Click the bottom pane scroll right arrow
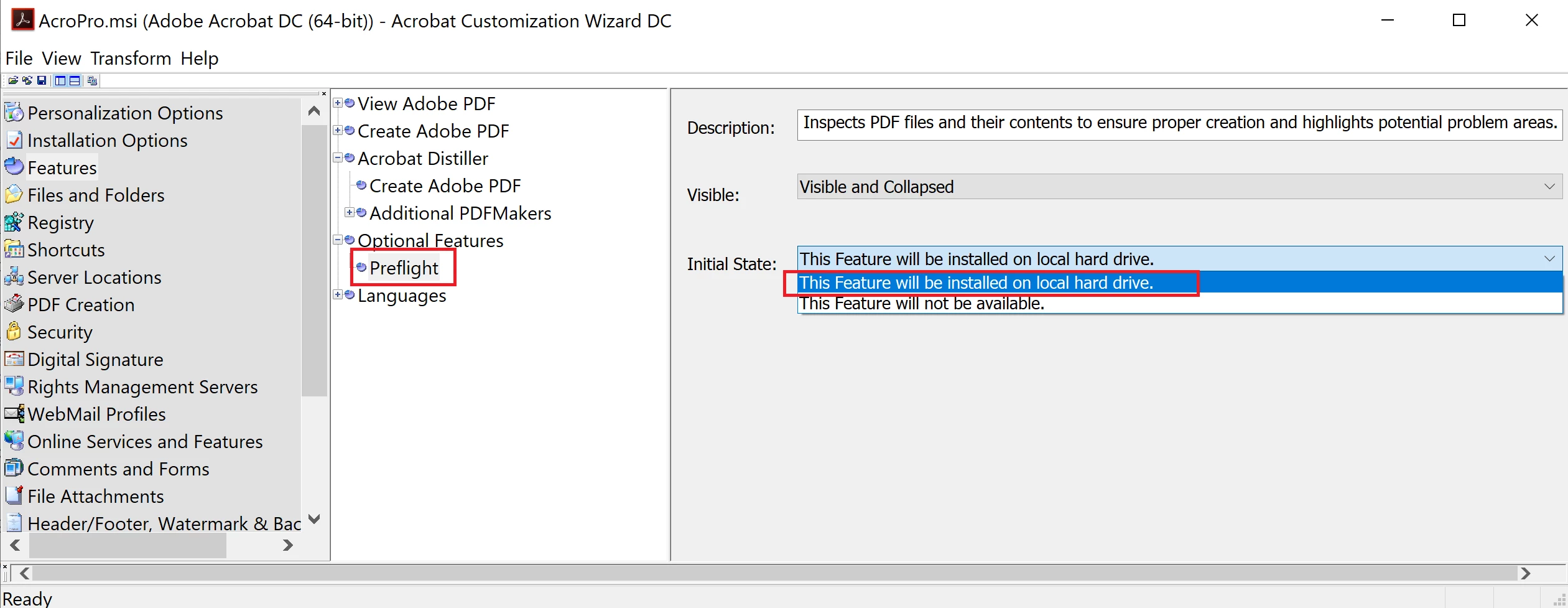The image size is (1568, 608). coord(1526,573)
